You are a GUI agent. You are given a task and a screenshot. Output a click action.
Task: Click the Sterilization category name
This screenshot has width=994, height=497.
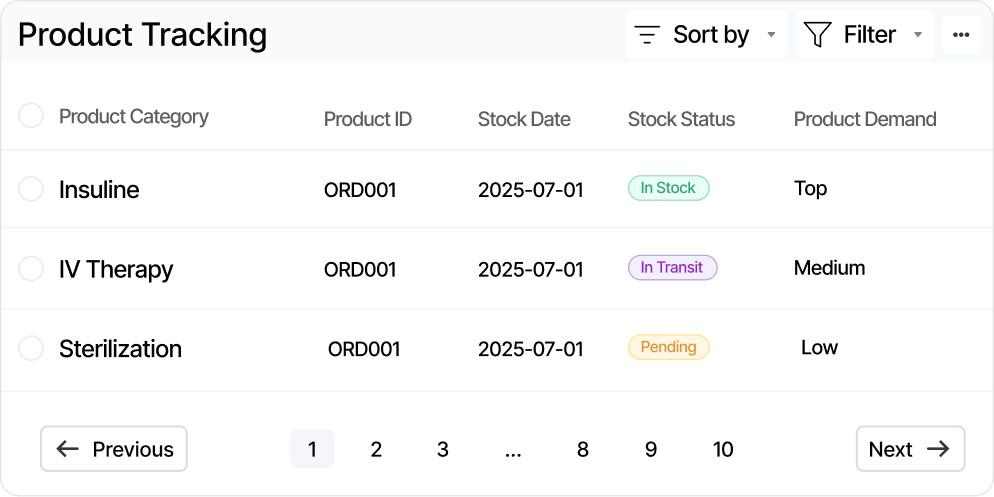(120, 349)
